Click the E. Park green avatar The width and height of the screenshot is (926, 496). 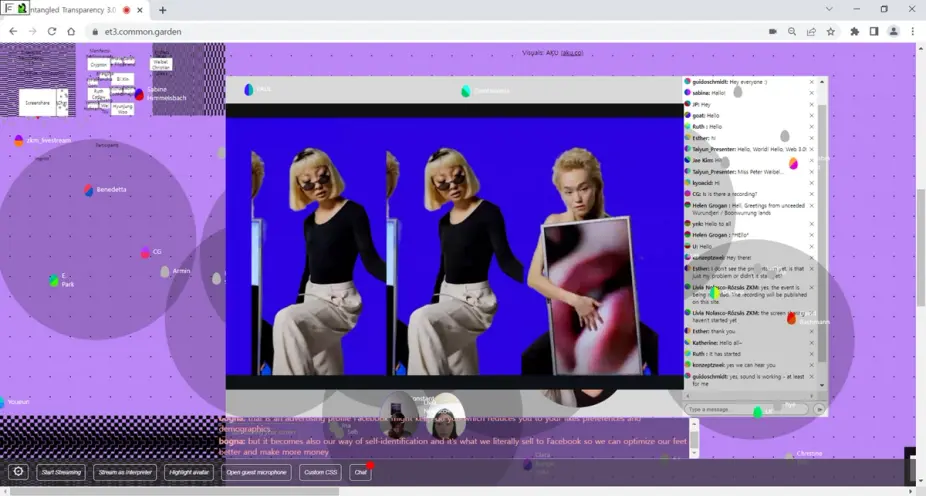54,280
